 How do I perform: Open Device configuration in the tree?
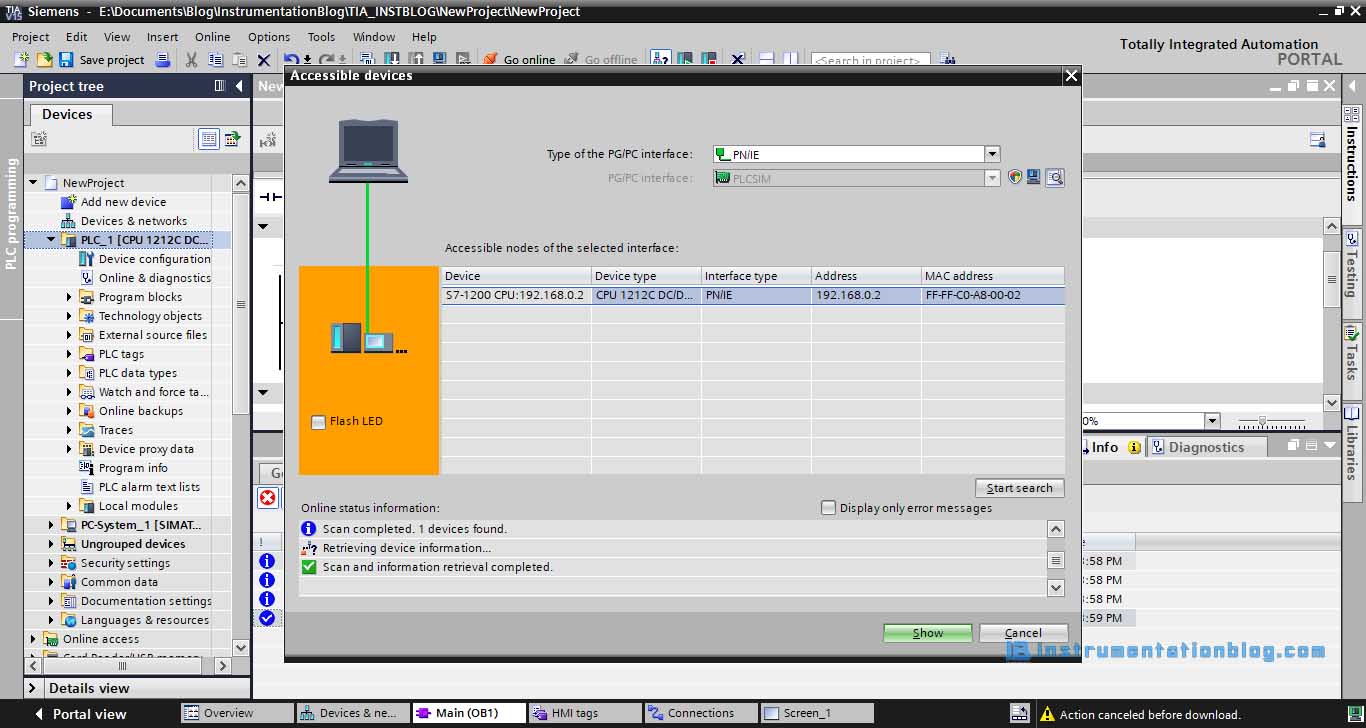tap(154, 259)
